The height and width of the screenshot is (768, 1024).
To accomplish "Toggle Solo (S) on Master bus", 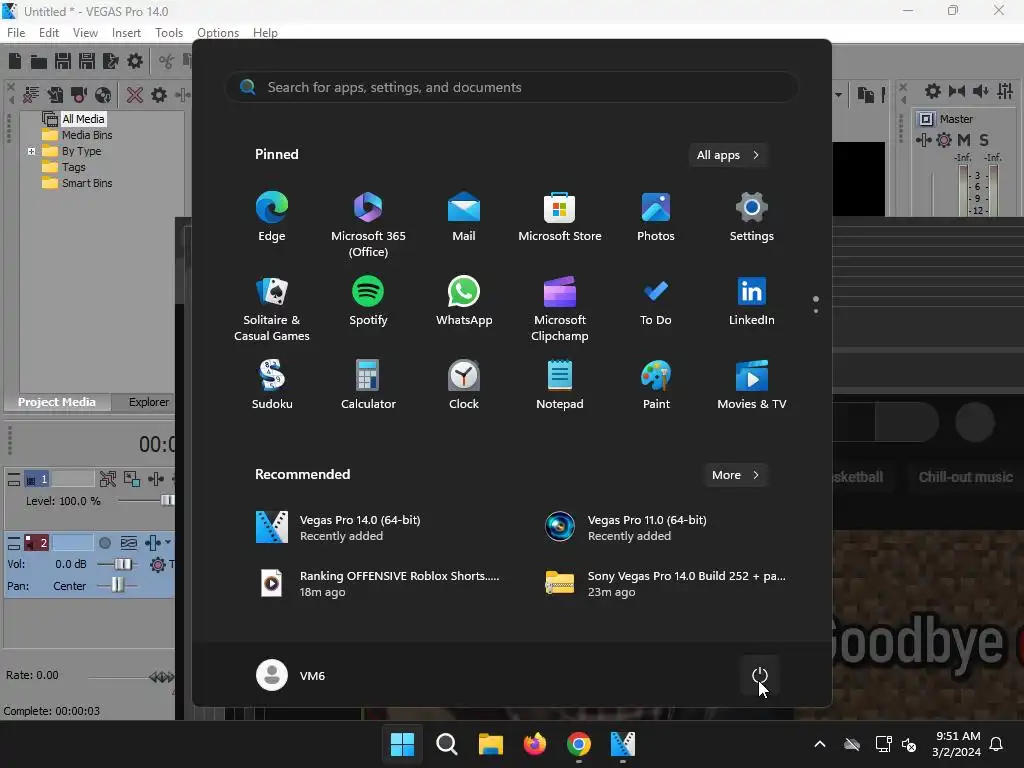I will (x=984, y=140).
